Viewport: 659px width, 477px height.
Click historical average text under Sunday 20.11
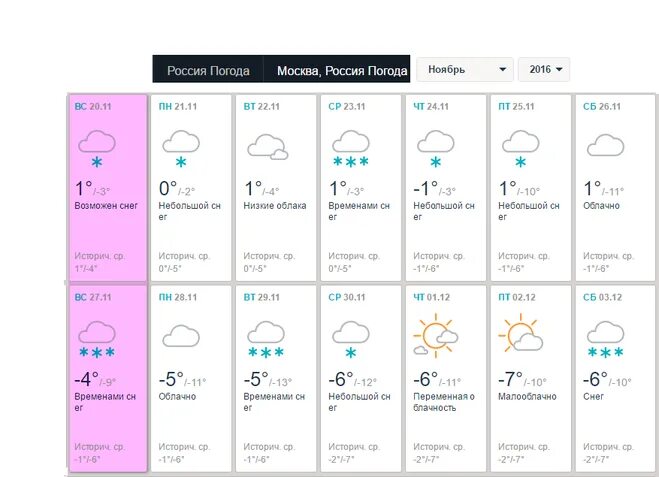click(99, 262)
